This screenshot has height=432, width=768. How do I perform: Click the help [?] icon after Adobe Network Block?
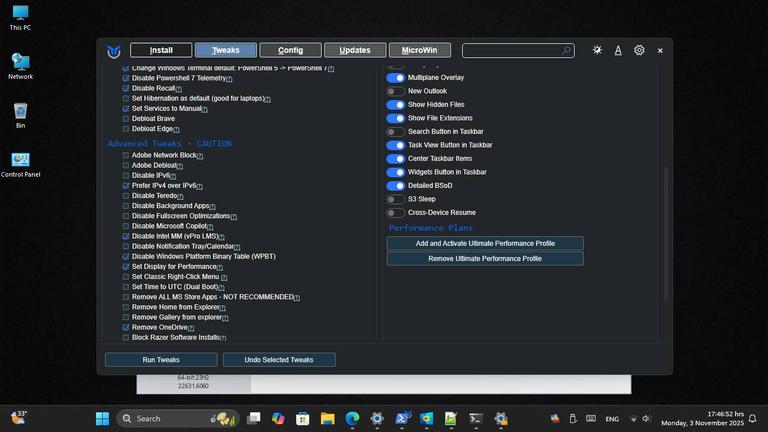(200, 156)
